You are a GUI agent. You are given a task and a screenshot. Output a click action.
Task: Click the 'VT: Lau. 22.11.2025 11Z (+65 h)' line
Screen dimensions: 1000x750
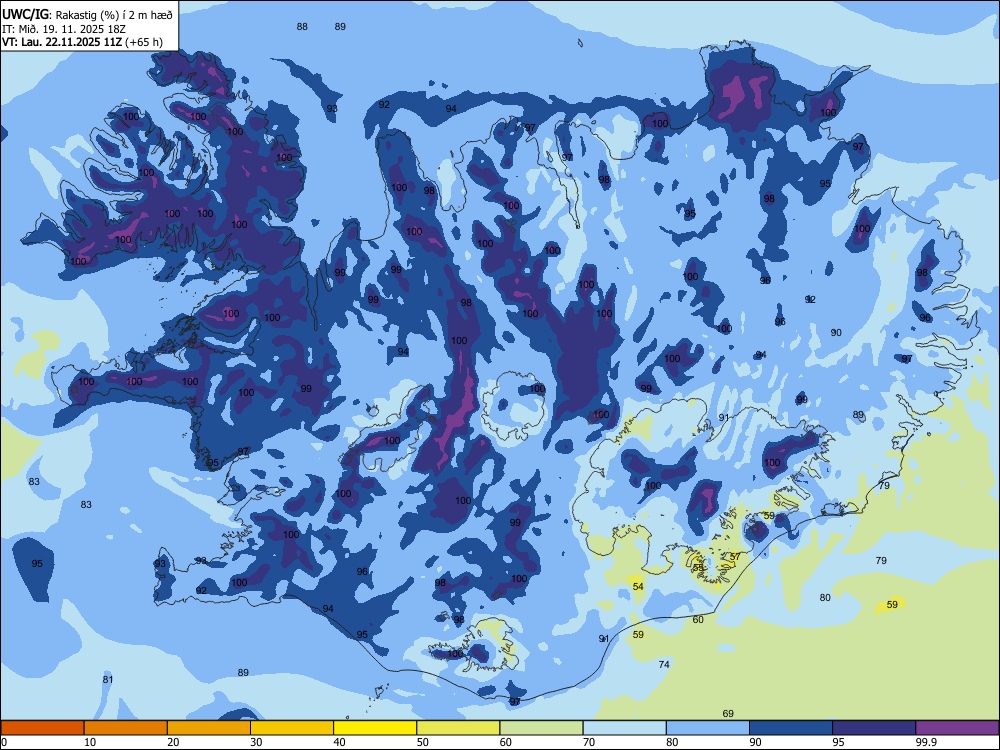82,42
